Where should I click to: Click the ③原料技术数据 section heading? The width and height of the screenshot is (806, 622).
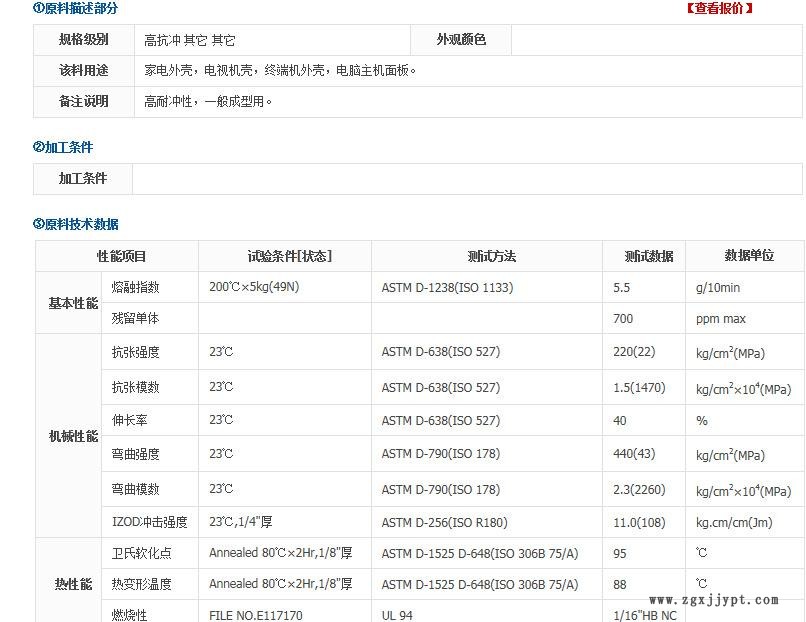[76, 224]
